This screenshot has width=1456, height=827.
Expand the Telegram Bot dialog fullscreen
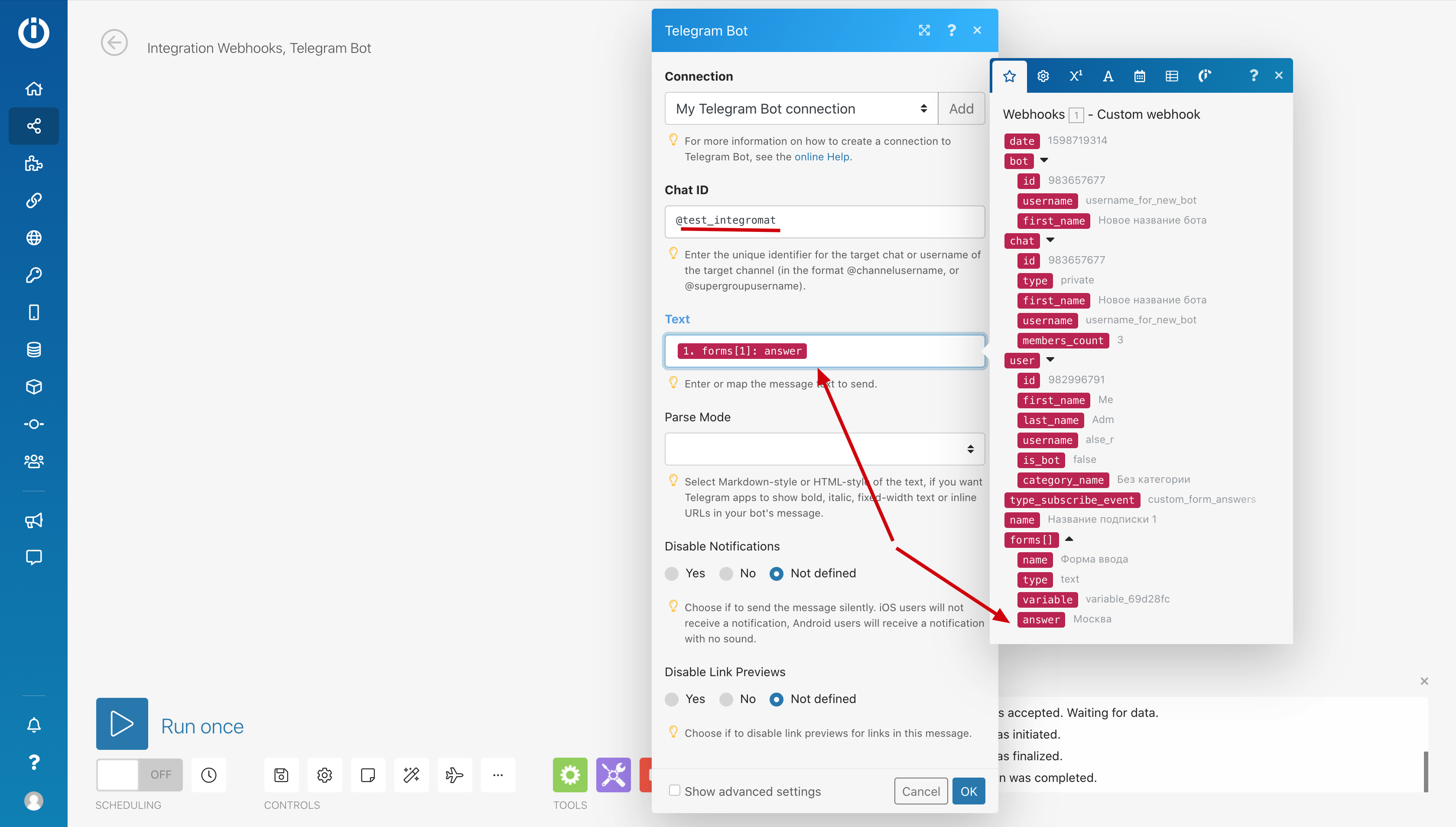(924, 31)
